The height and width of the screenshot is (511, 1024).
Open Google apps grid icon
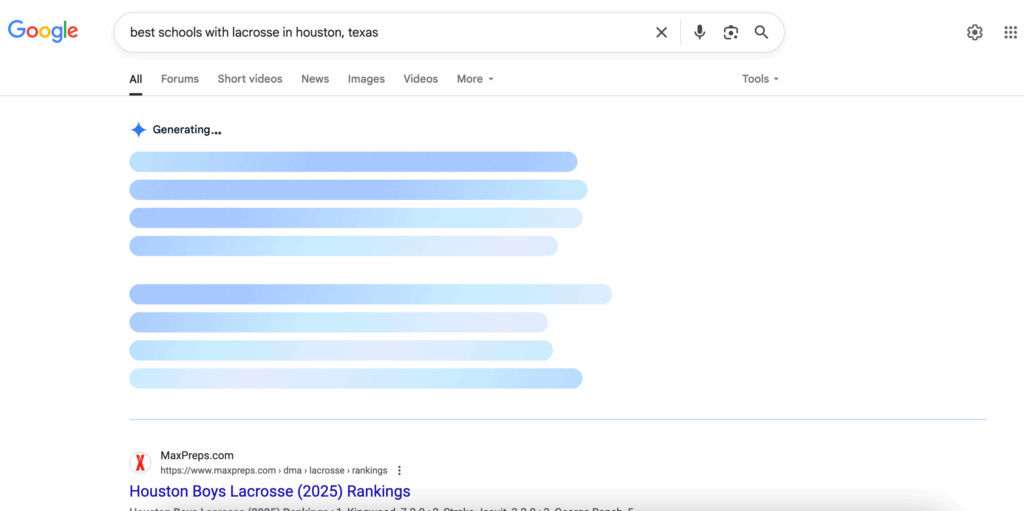[1010, 32]
